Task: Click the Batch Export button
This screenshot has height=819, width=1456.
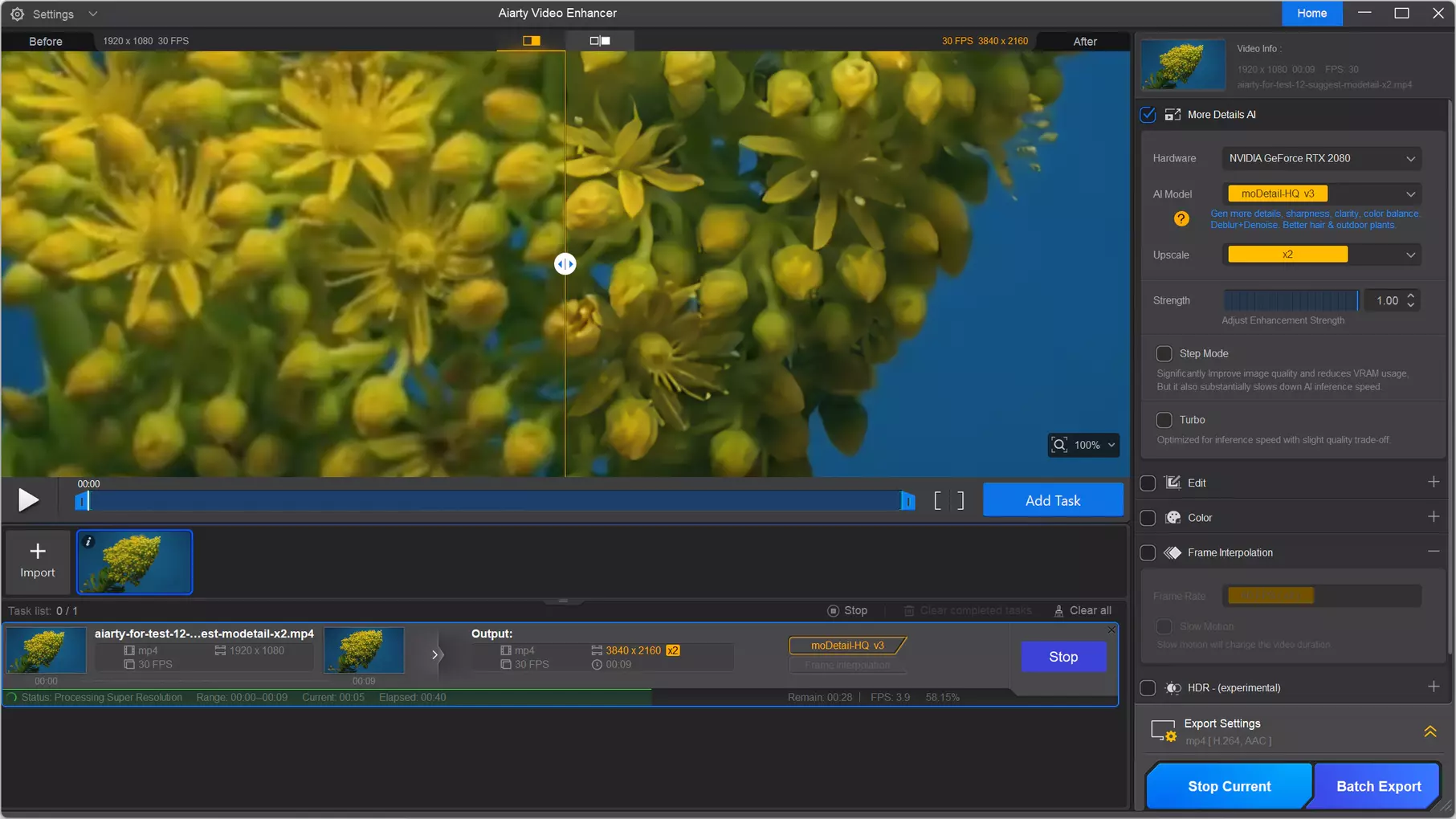Action: coord(1378,787)
